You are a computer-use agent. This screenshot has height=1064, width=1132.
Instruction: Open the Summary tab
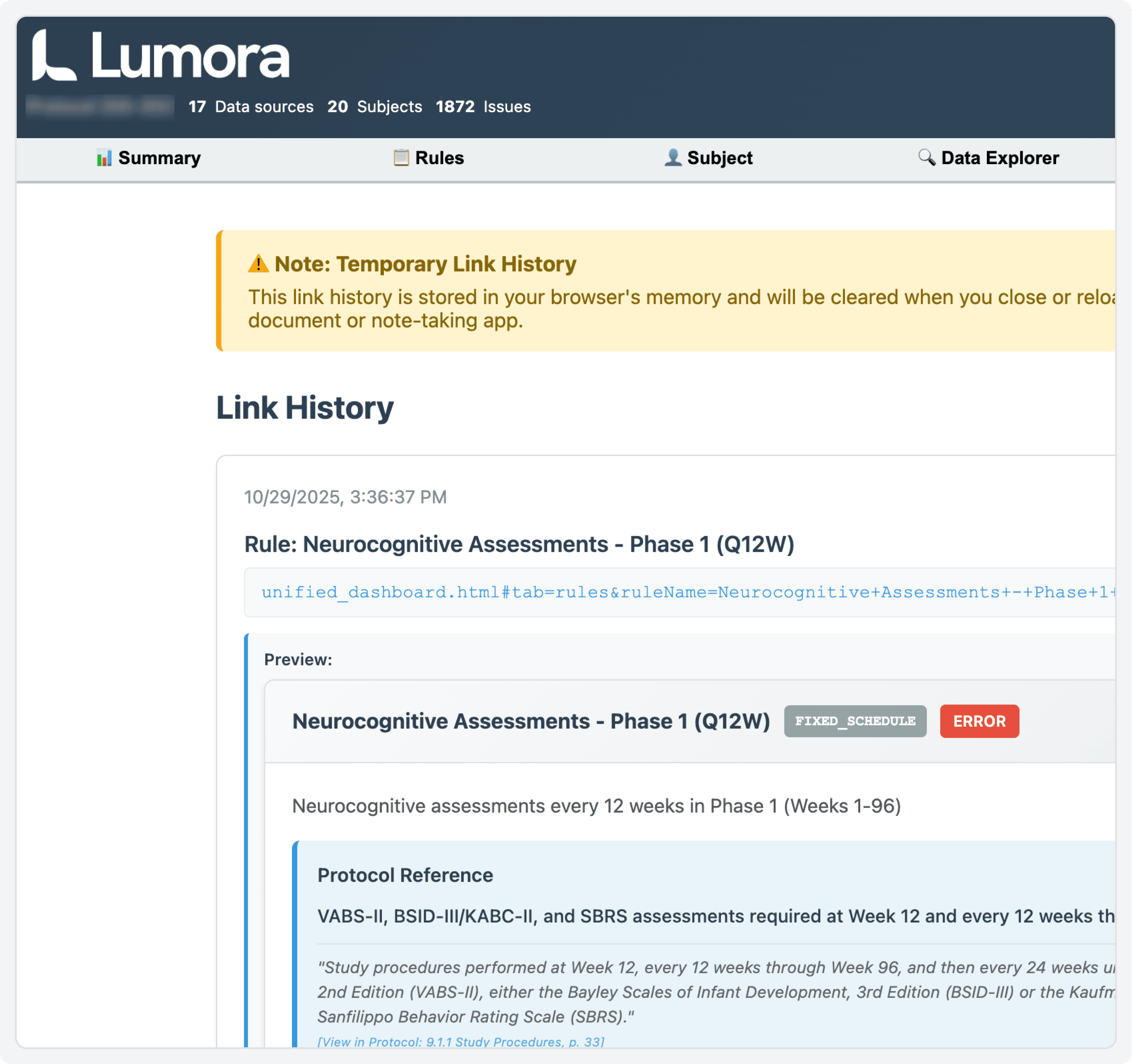[x=159, y=158]
